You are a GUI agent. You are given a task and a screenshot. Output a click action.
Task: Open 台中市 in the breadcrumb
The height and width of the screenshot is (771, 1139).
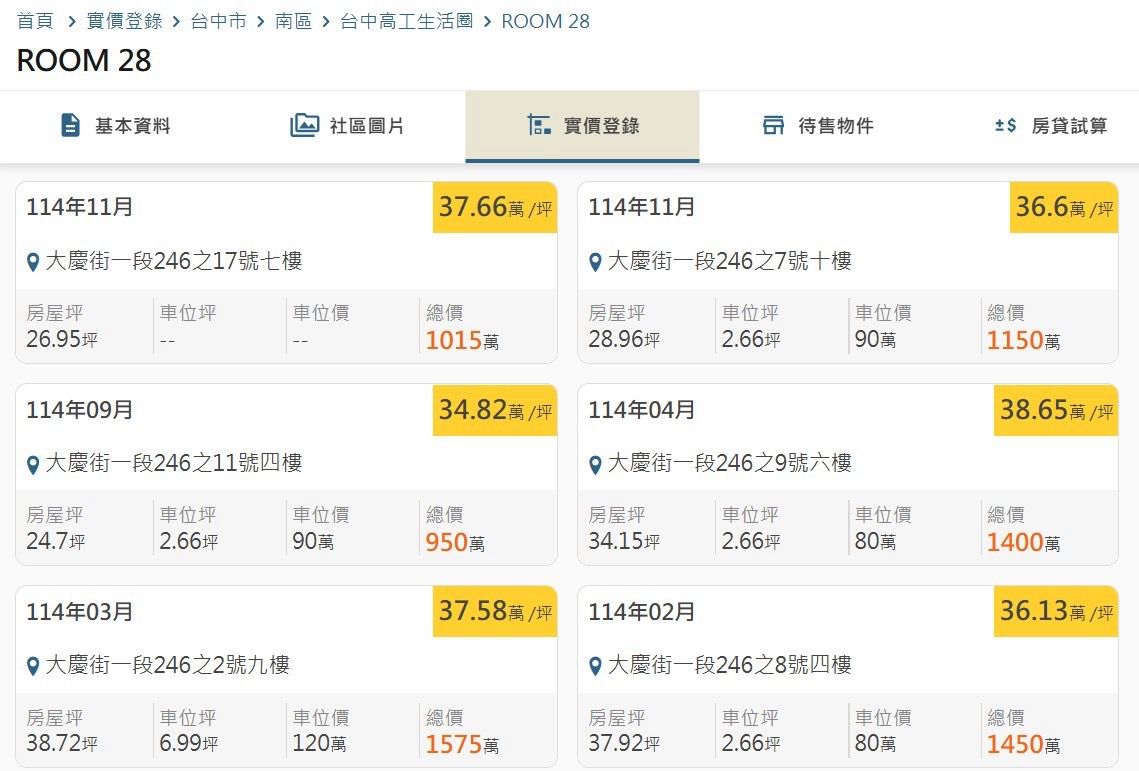(218, 21)
